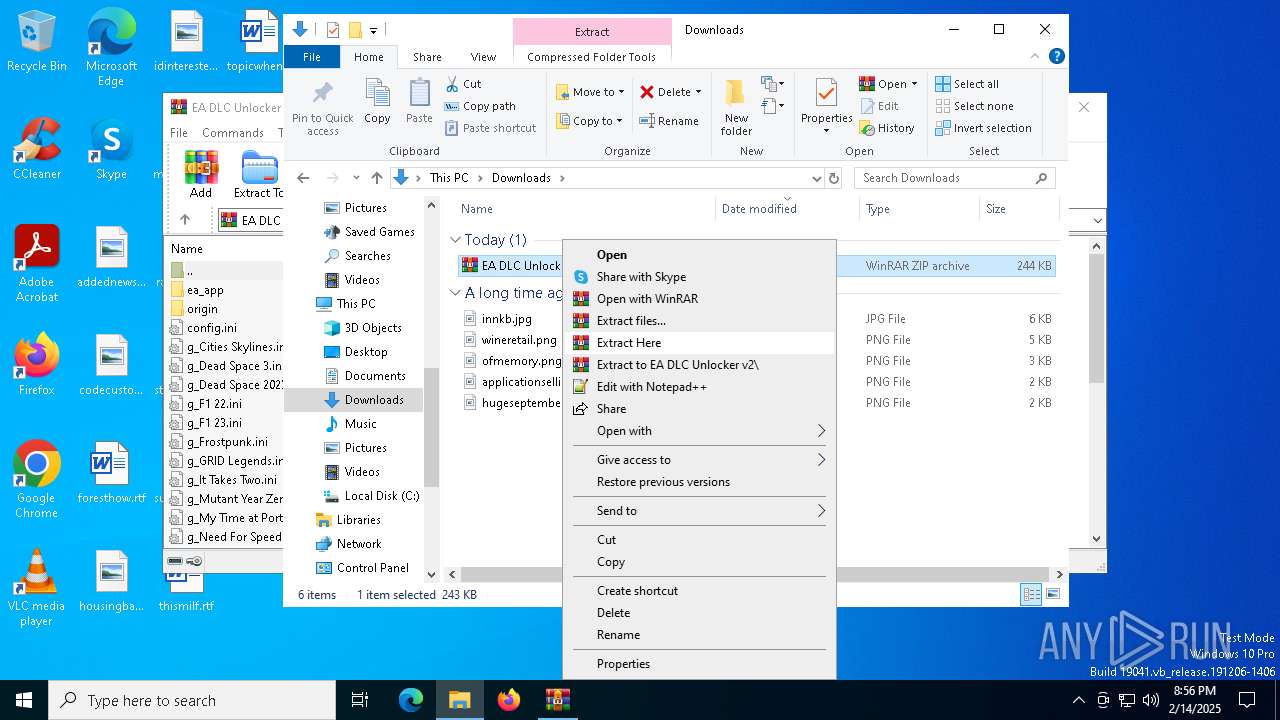Image resolution: width=1280 pixels, height=720 pixels.
Task: Click Rename in Organize group
Action: 669,121
